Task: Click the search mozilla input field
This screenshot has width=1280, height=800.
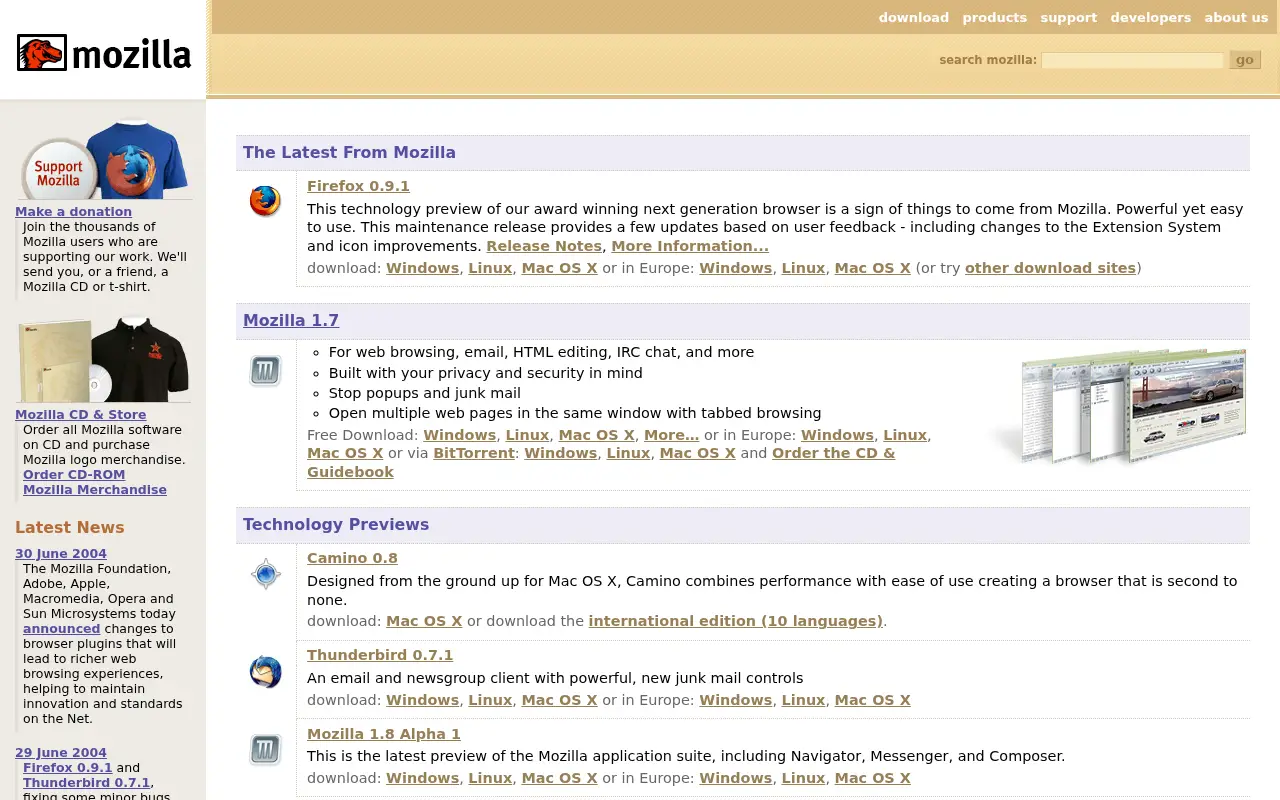Action: click(x=1132, y=60)
